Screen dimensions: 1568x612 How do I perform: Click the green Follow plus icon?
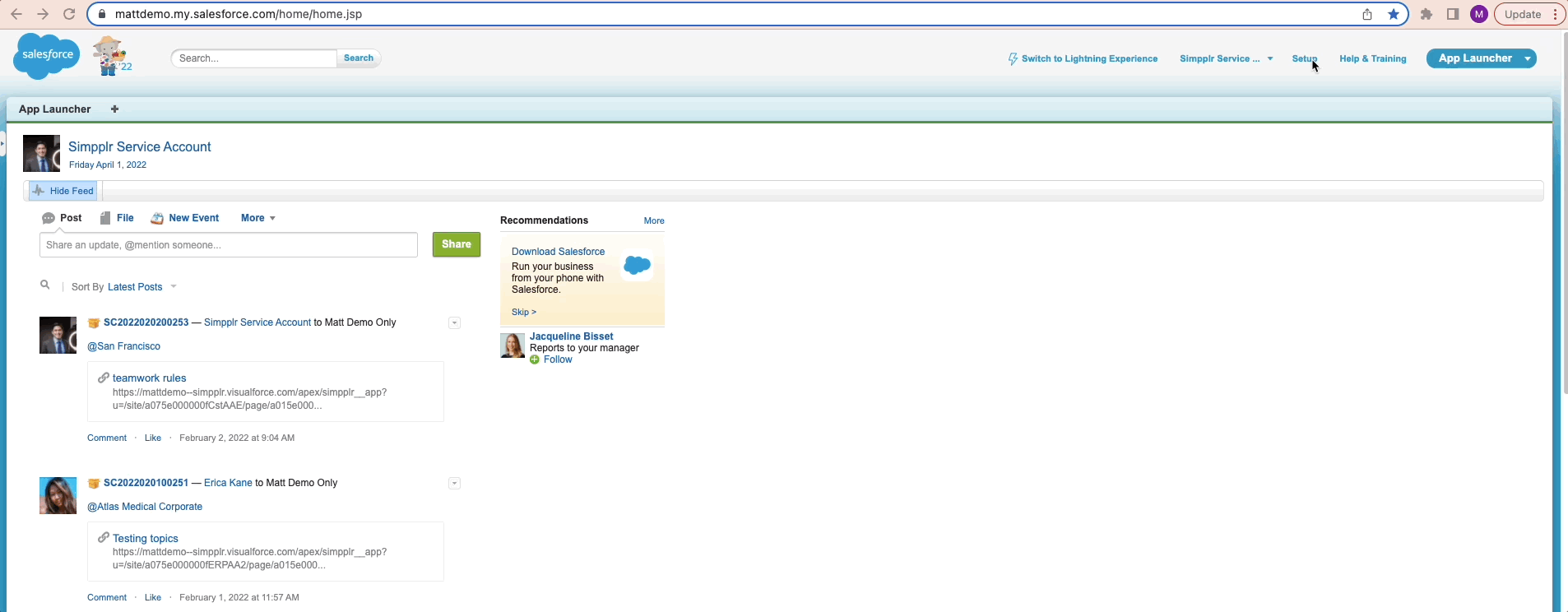(535, 359)
